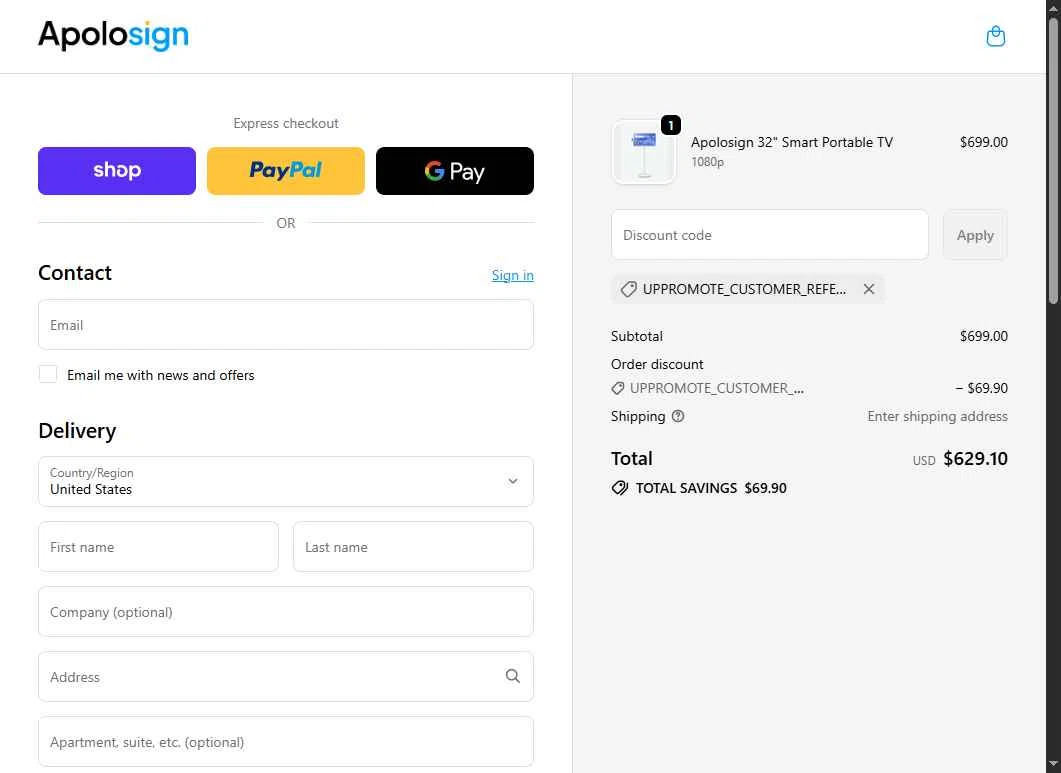The height and width of the screenshot is (773, 1061).
Task: Click the page vertical scrollbar thumb
Action: (x=1053, y=159)
